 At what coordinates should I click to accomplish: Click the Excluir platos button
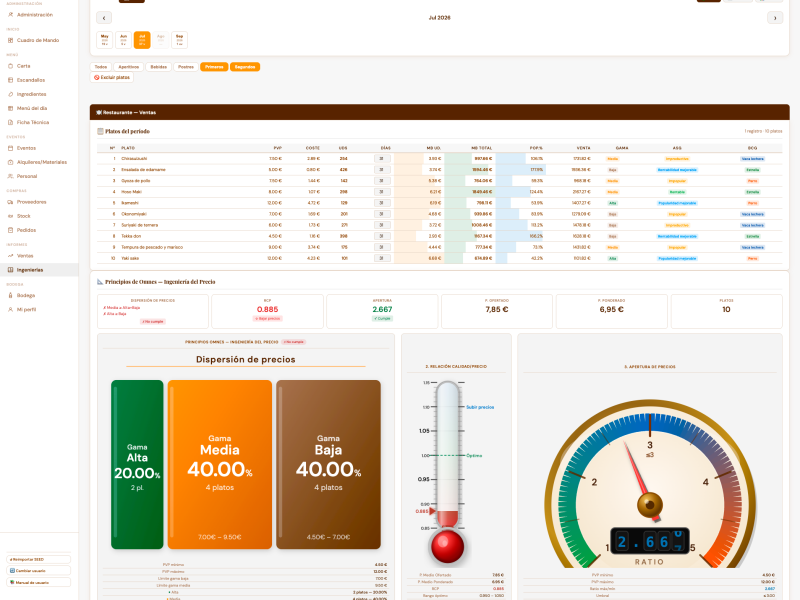pos(112,78)
